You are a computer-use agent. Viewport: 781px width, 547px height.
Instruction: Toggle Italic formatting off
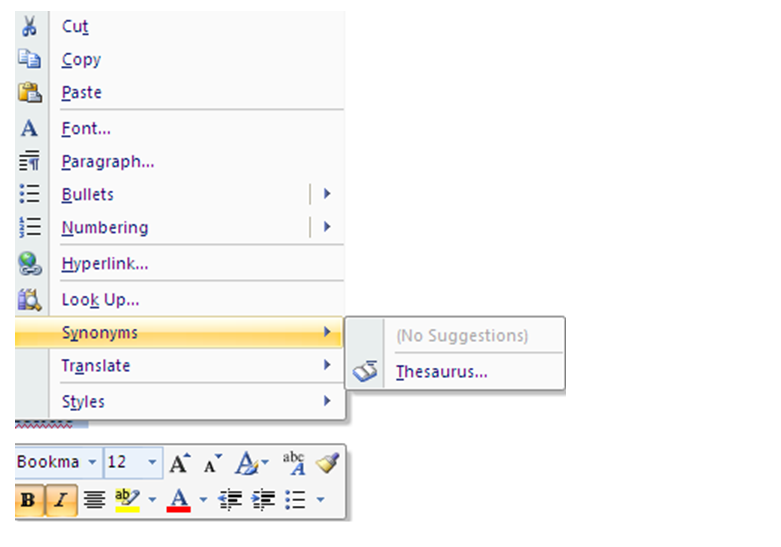pyautogui.click(x=60, y=499)
